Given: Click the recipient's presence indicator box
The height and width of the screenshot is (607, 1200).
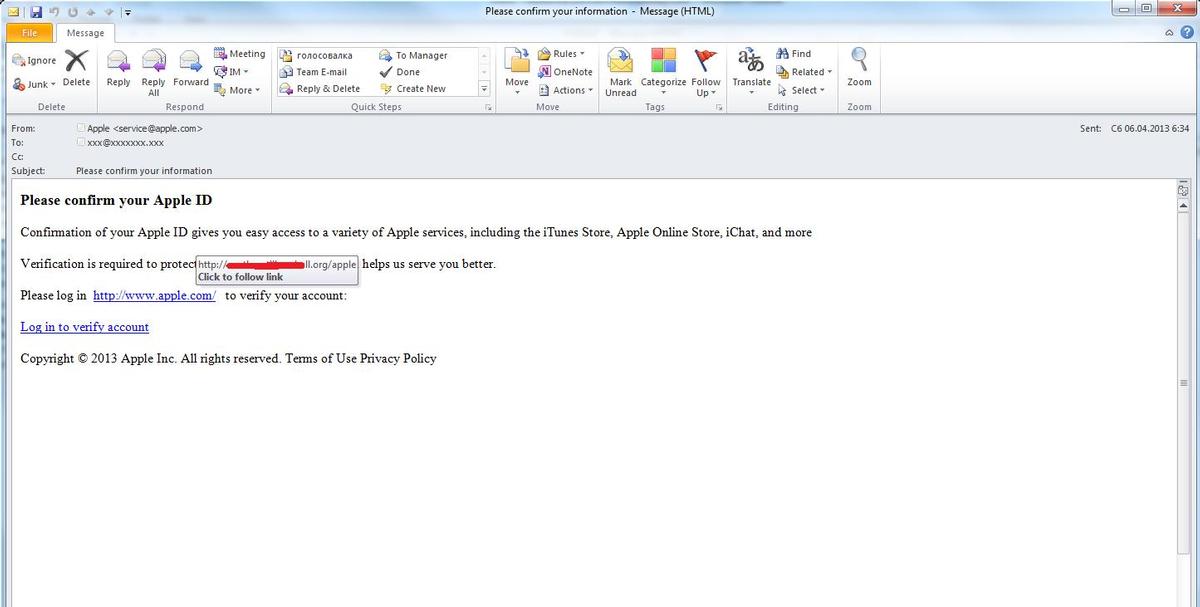Looking at the screenshot, I should point(81,143).
